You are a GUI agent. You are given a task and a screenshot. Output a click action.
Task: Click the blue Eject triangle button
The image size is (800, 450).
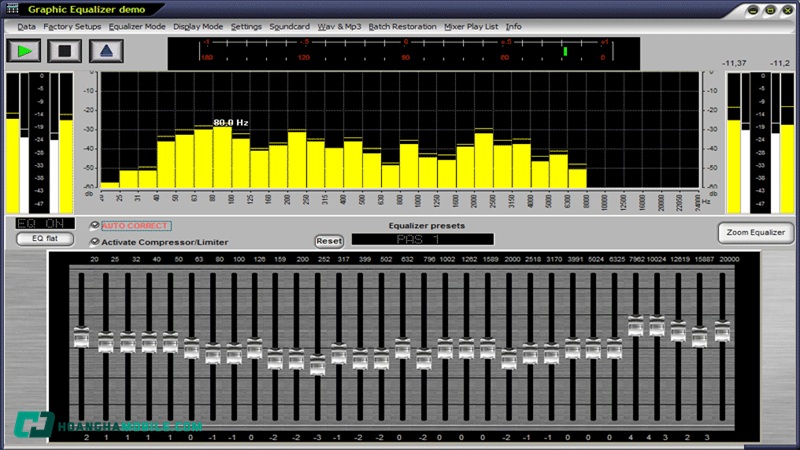(x=106, y=50)
